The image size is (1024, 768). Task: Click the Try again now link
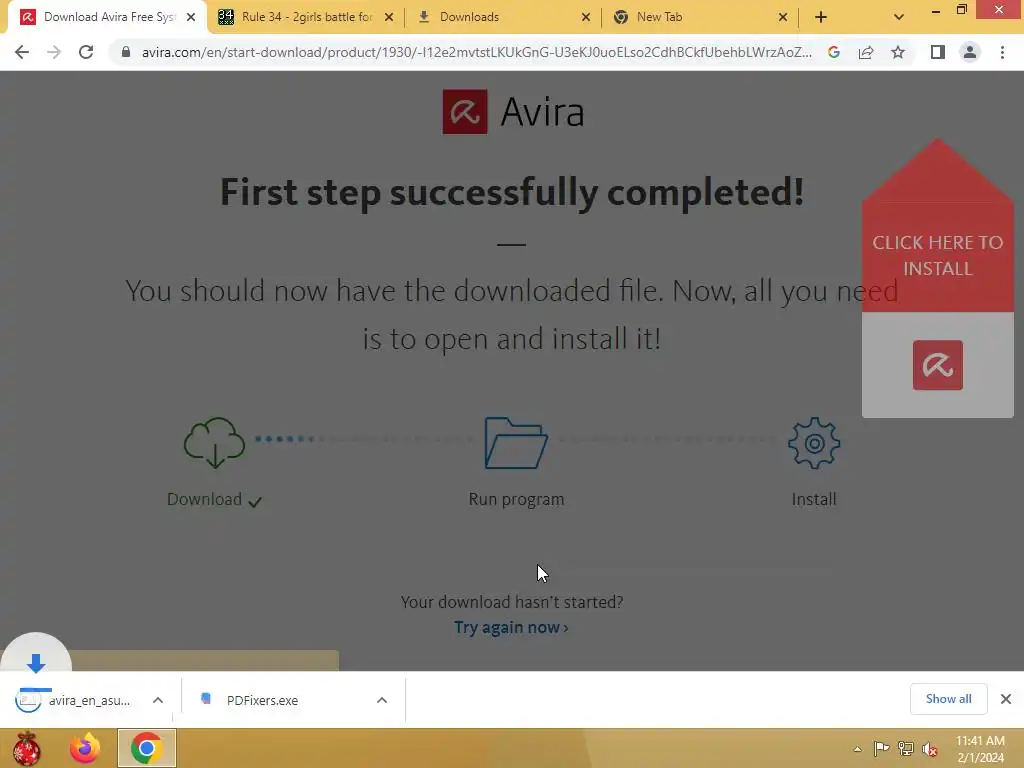[511, 628]
